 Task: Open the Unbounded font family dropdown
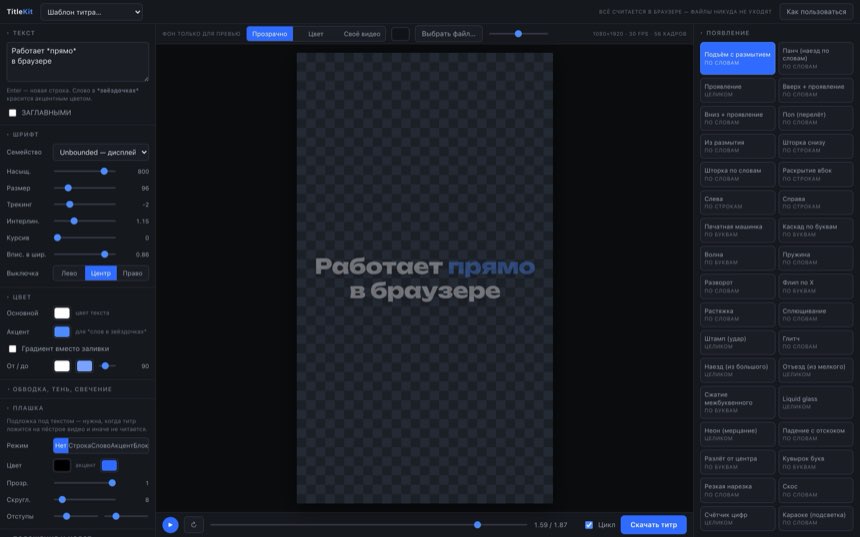coord(101,152)
